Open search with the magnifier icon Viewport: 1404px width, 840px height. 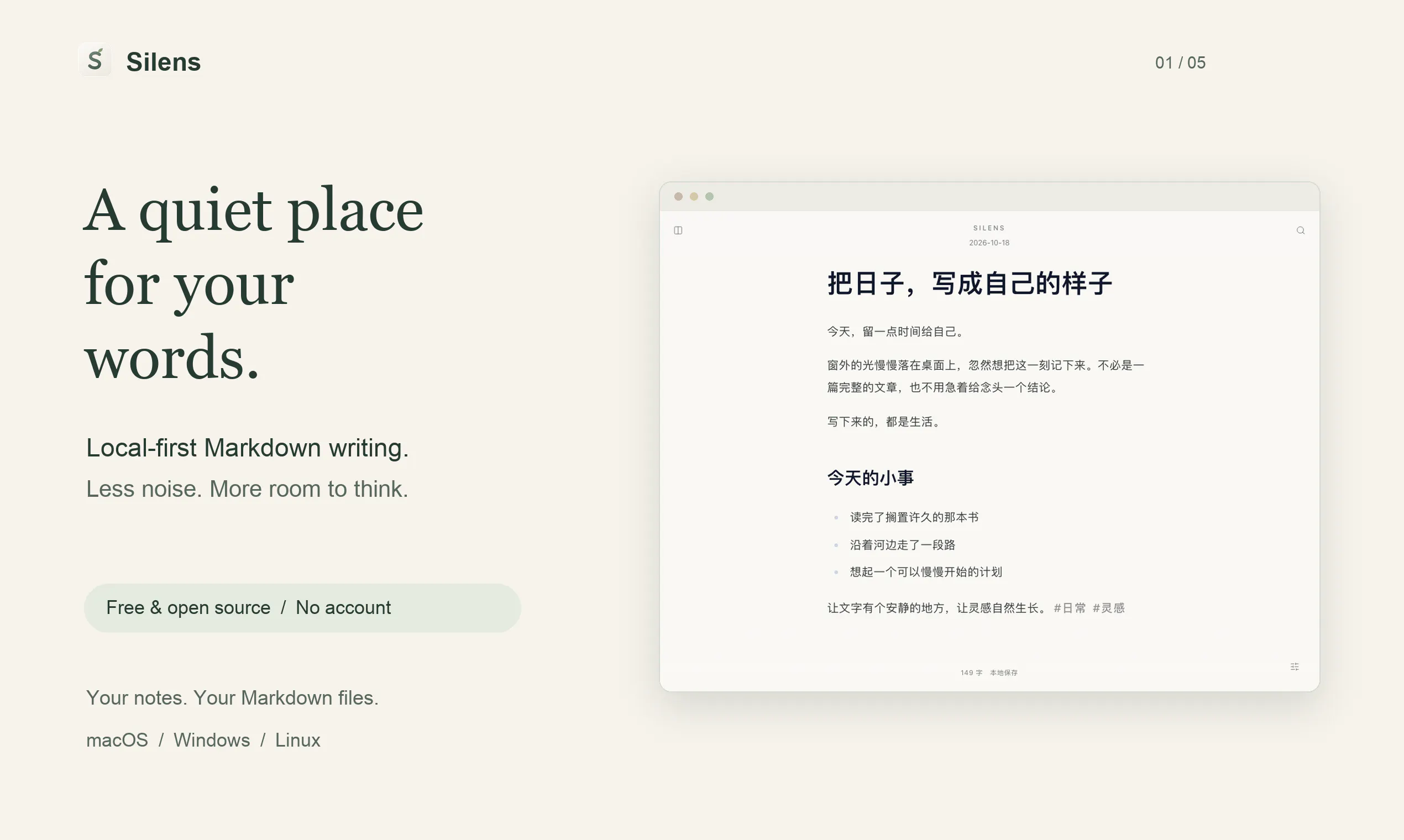pyautogui.click(x=1301, y=230)
